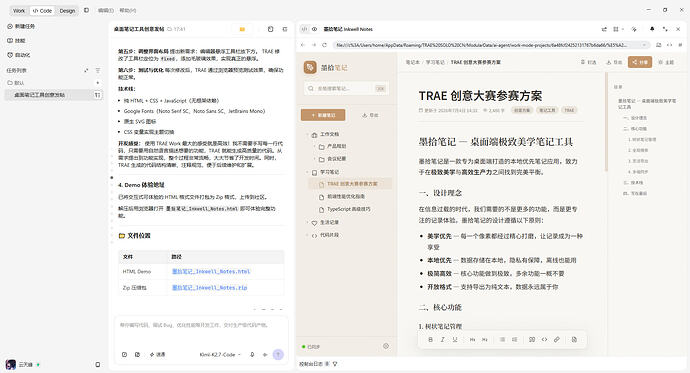Apply bold in the note formatting toolbar
690x373 pixels.
[430, 340]
